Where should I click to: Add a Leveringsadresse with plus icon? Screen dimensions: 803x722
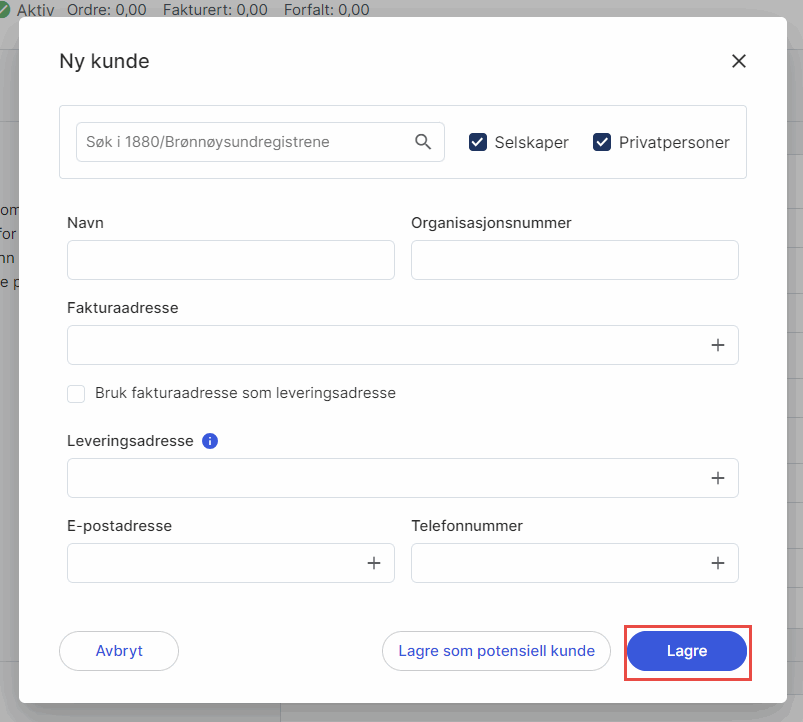click(717, 478)
